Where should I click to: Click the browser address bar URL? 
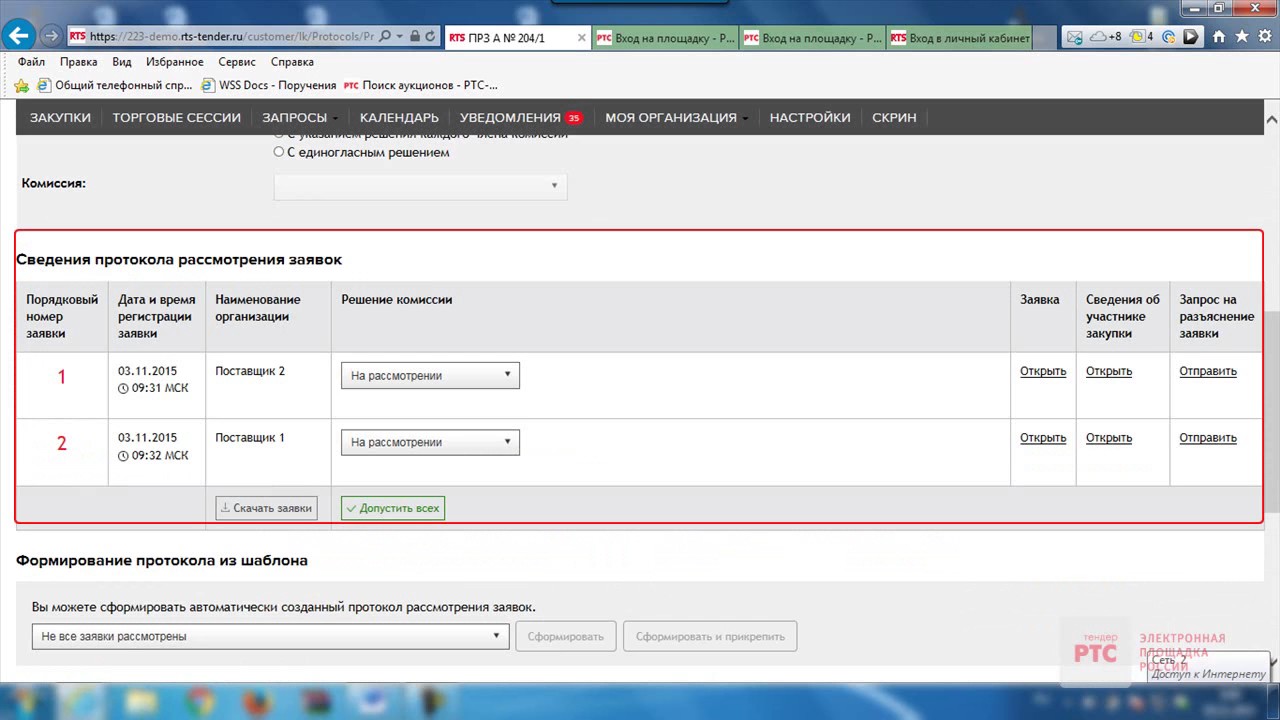(x=231, y=36)
